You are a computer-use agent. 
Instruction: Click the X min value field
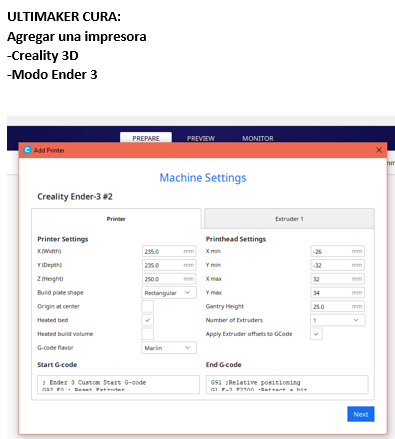click(x=337, y=251)
